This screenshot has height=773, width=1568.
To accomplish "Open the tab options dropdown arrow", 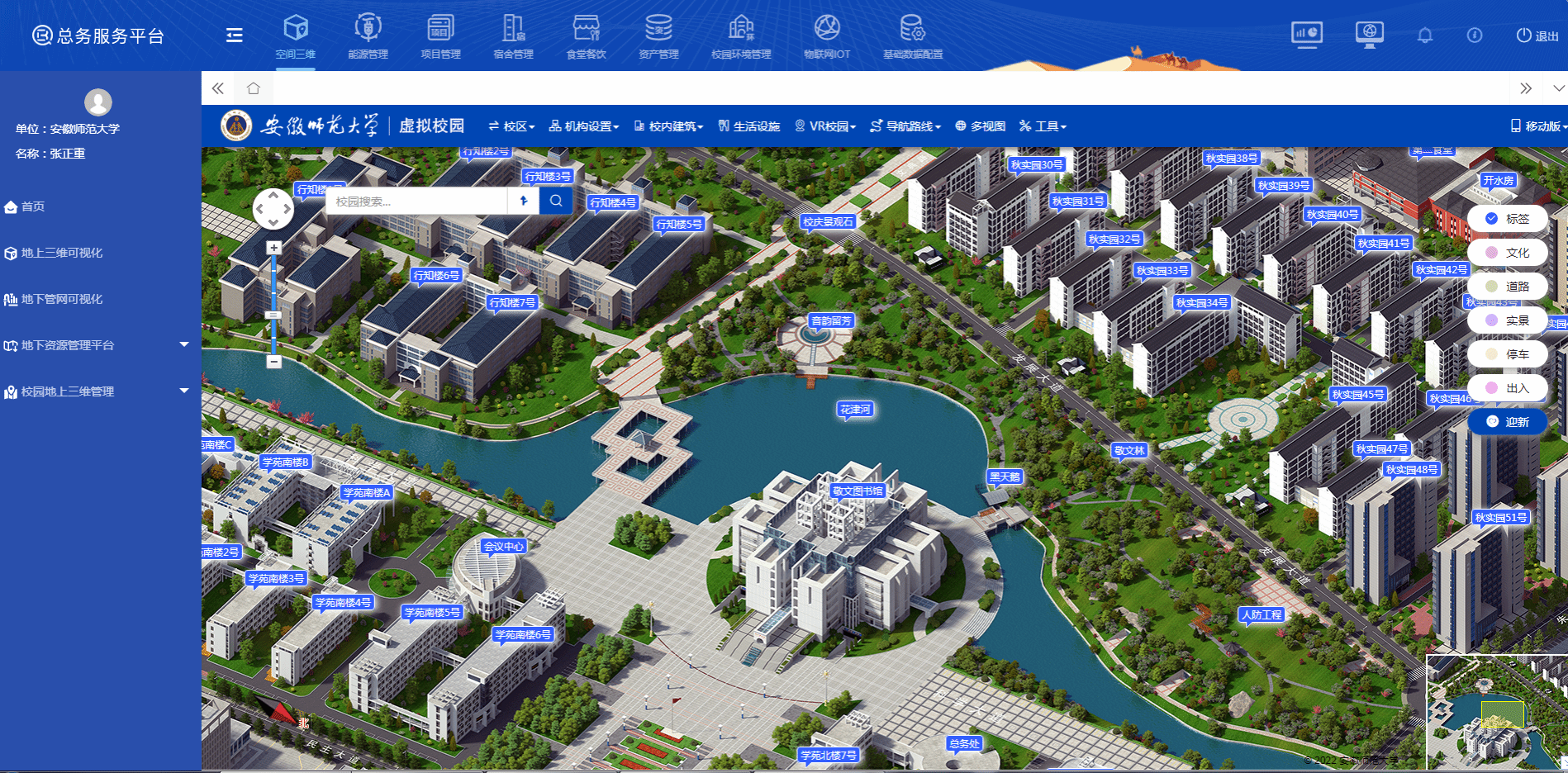I will pos(1559,88).
